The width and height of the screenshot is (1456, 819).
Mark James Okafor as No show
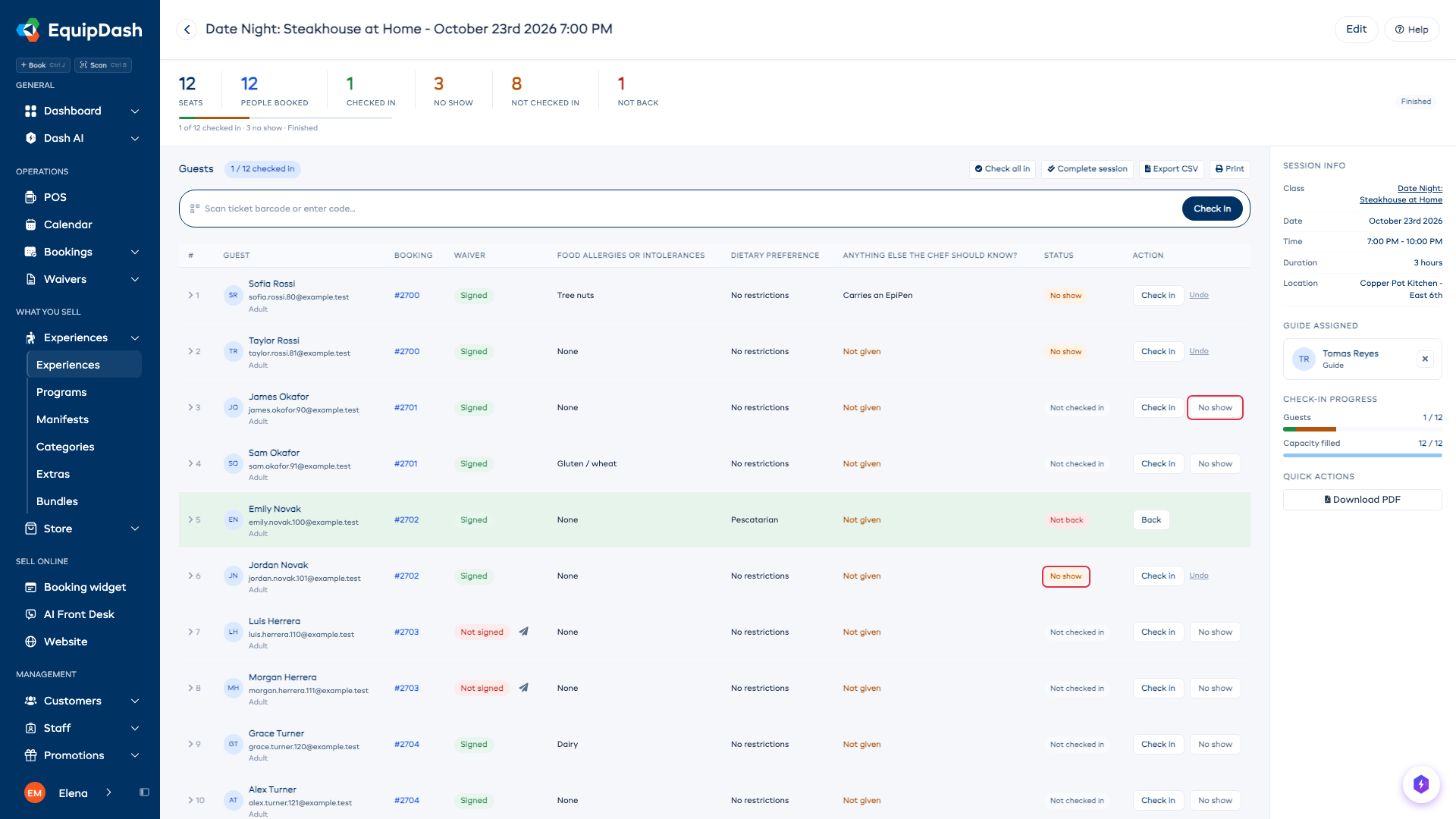[1215, 408]
